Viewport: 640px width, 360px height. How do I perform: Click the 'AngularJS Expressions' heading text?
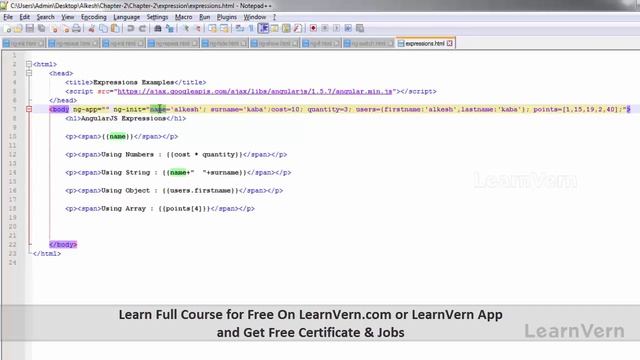pos(123,118)
